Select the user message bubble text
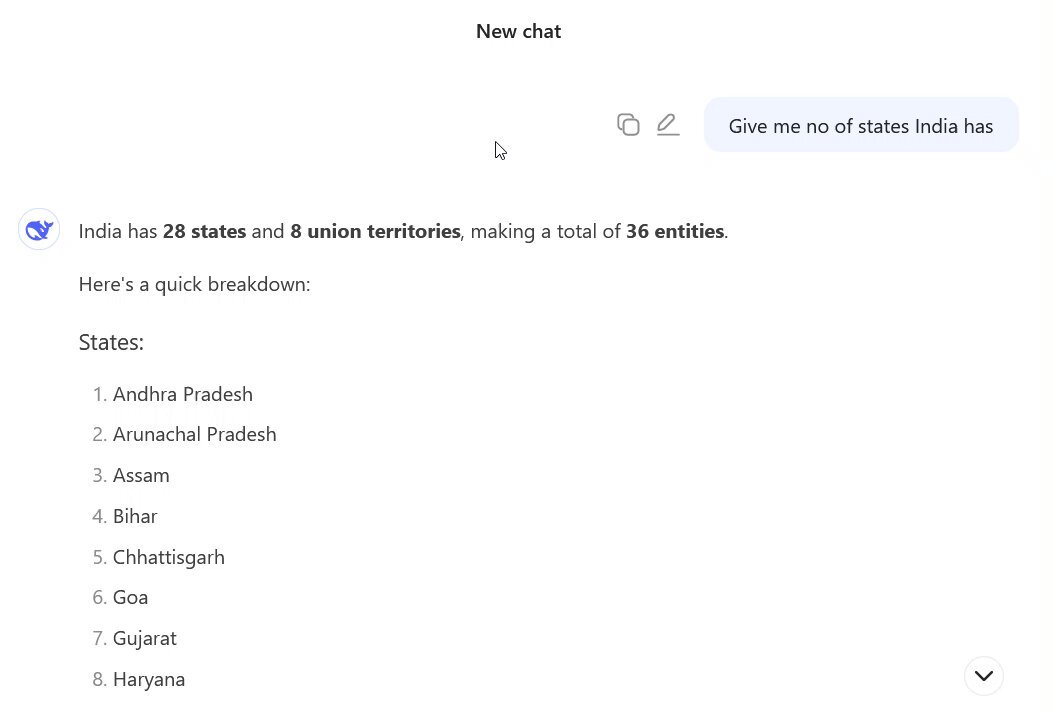 861,126
